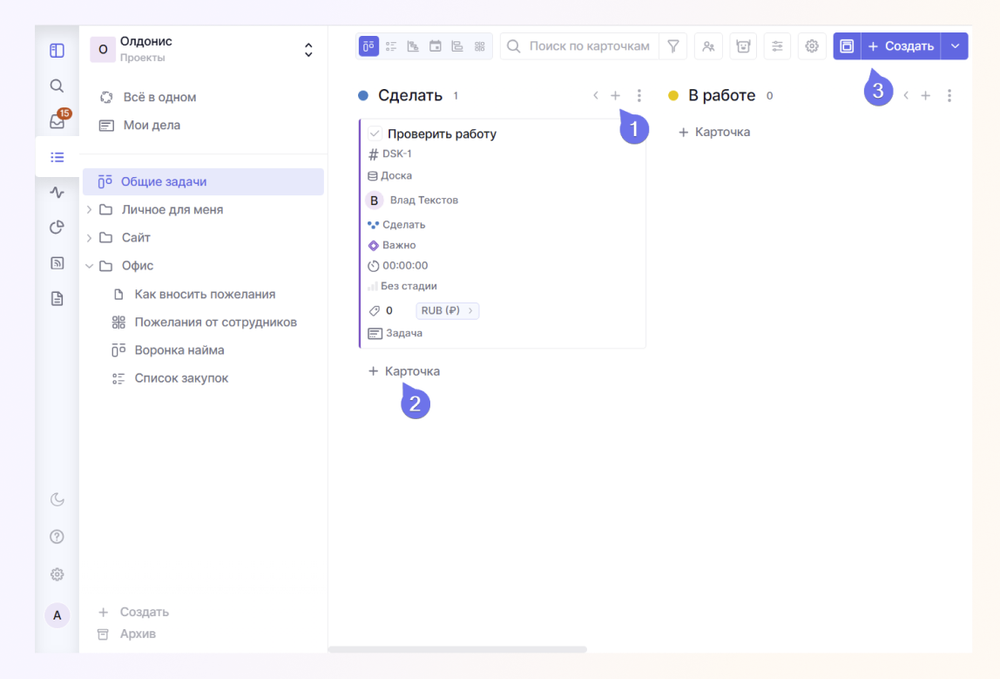
Task: Select 'Воронка найма' board in the tree
Action: [179, 350]
